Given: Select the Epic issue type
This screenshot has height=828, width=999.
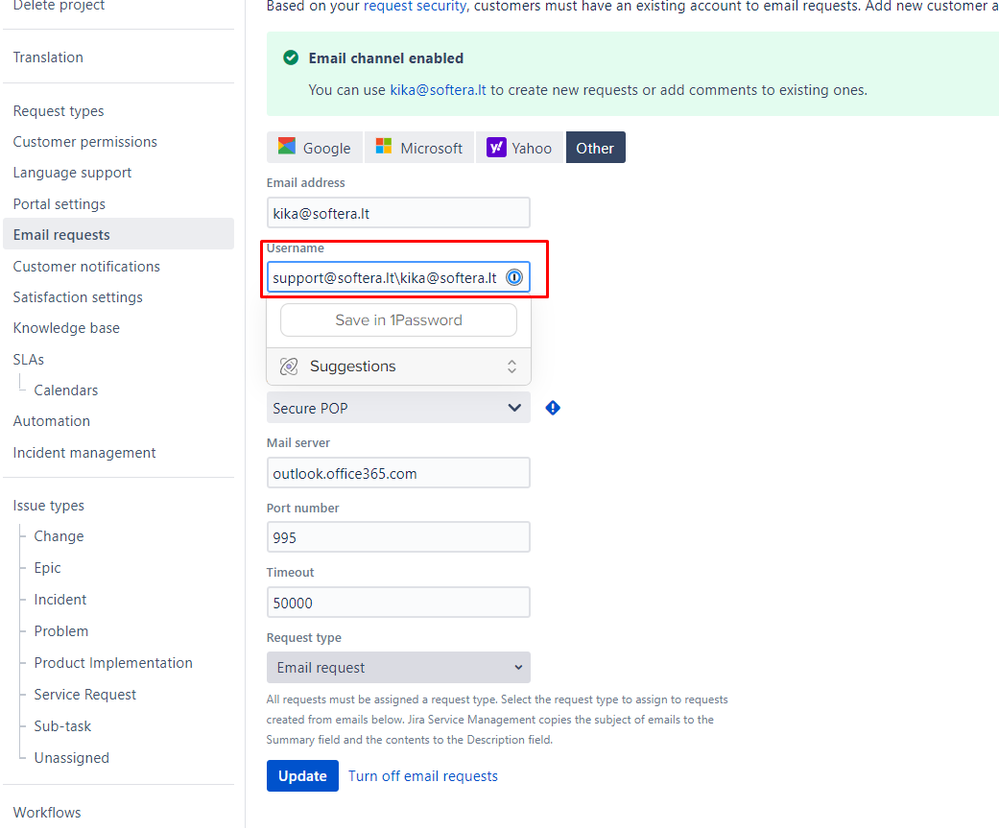Looking at the screenshot, I should (x=48, y=567).
